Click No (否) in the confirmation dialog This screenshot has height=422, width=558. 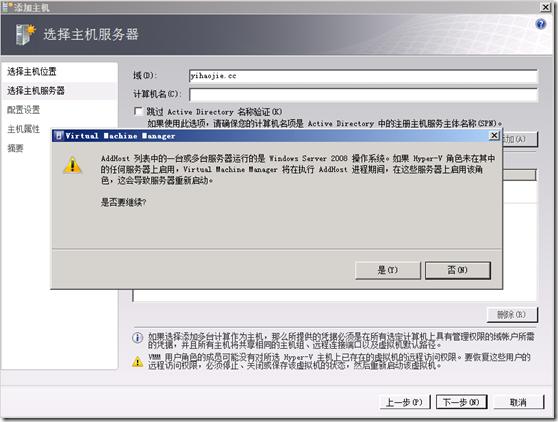point(458,270)
